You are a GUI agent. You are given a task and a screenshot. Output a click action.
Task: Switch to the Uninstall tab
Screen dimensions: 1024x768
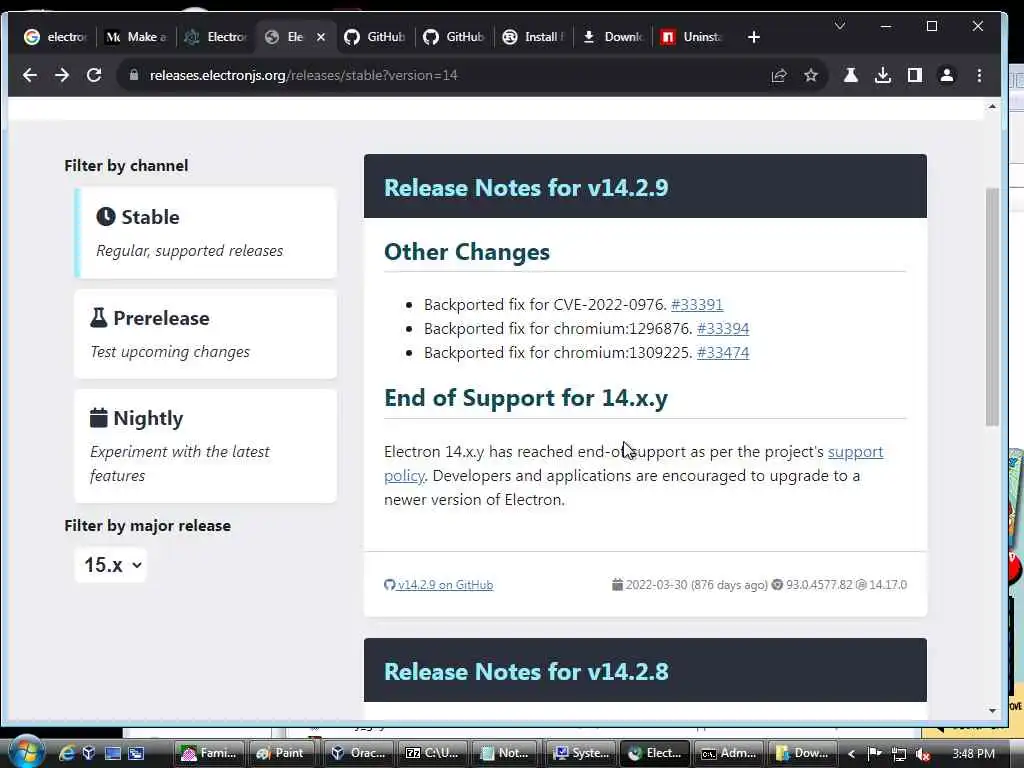pyautogui.click(x=692, y=37)
